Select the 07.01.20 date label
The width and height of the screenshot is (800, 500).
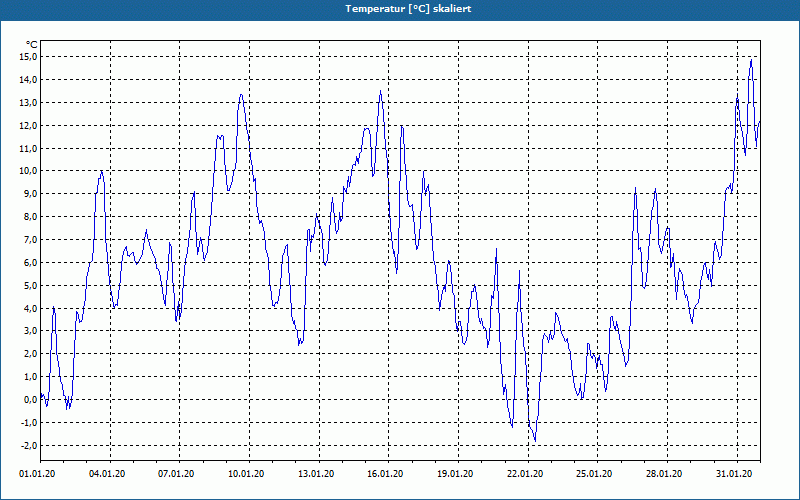click(176, 474)
